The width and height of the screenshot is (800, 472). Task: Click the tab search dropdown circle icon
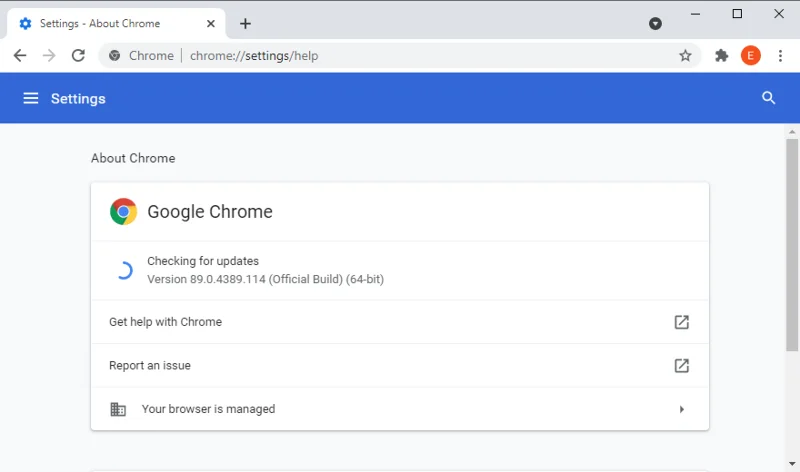(655, 23)
